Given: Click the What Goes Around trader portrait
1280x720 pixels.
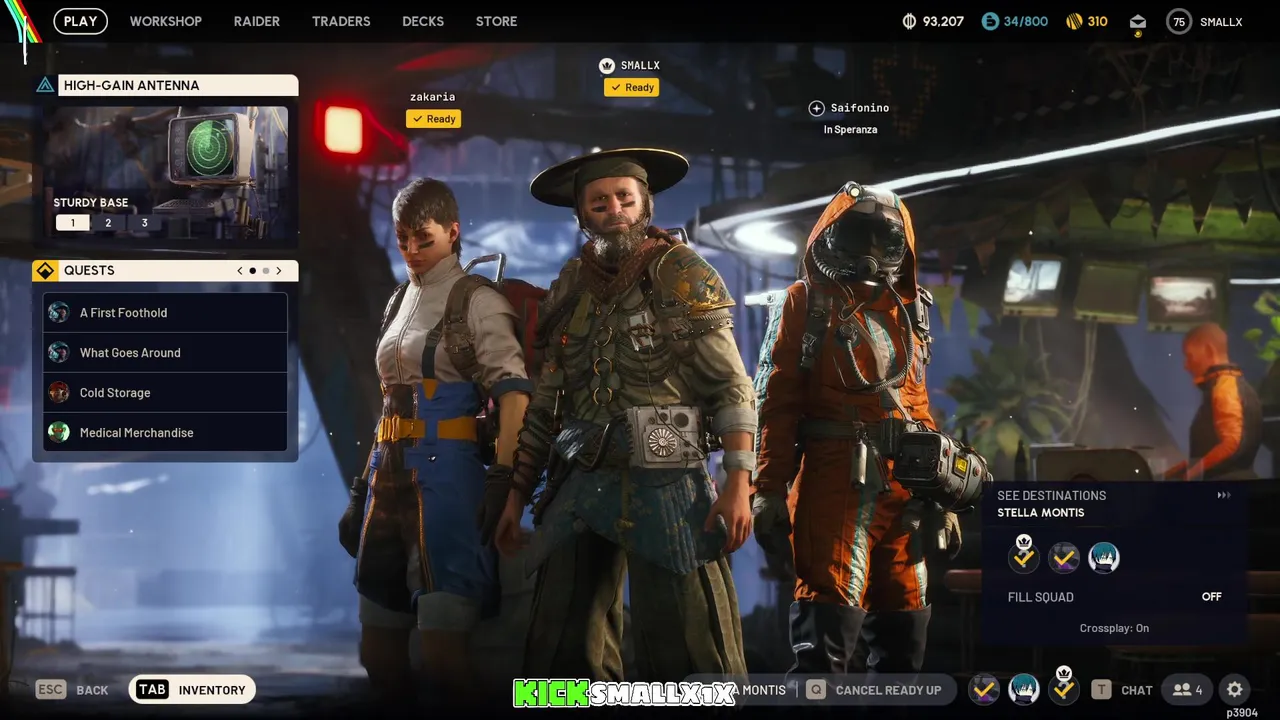Looking at the screenshot, I should 59,353.
